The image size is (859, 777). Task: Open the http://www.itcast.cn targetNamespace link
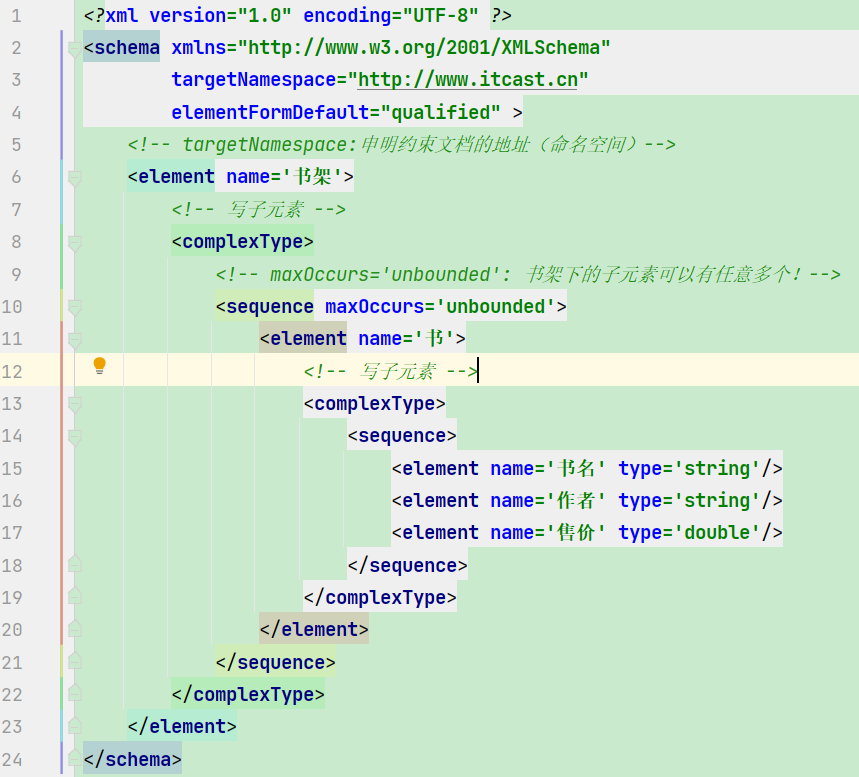click(467, 80)
